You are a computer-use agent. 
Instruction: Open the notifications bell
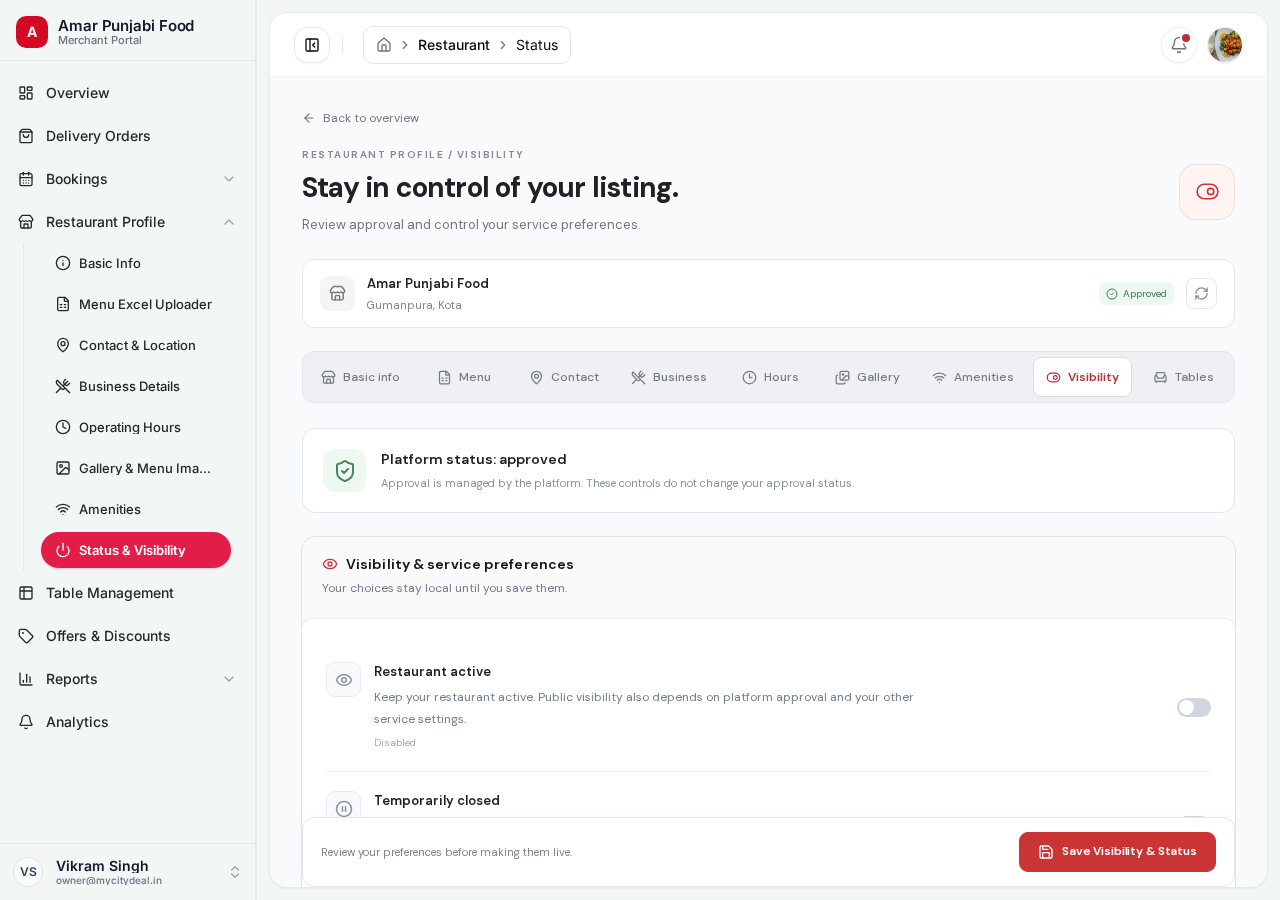click(x=1179, y=45)
